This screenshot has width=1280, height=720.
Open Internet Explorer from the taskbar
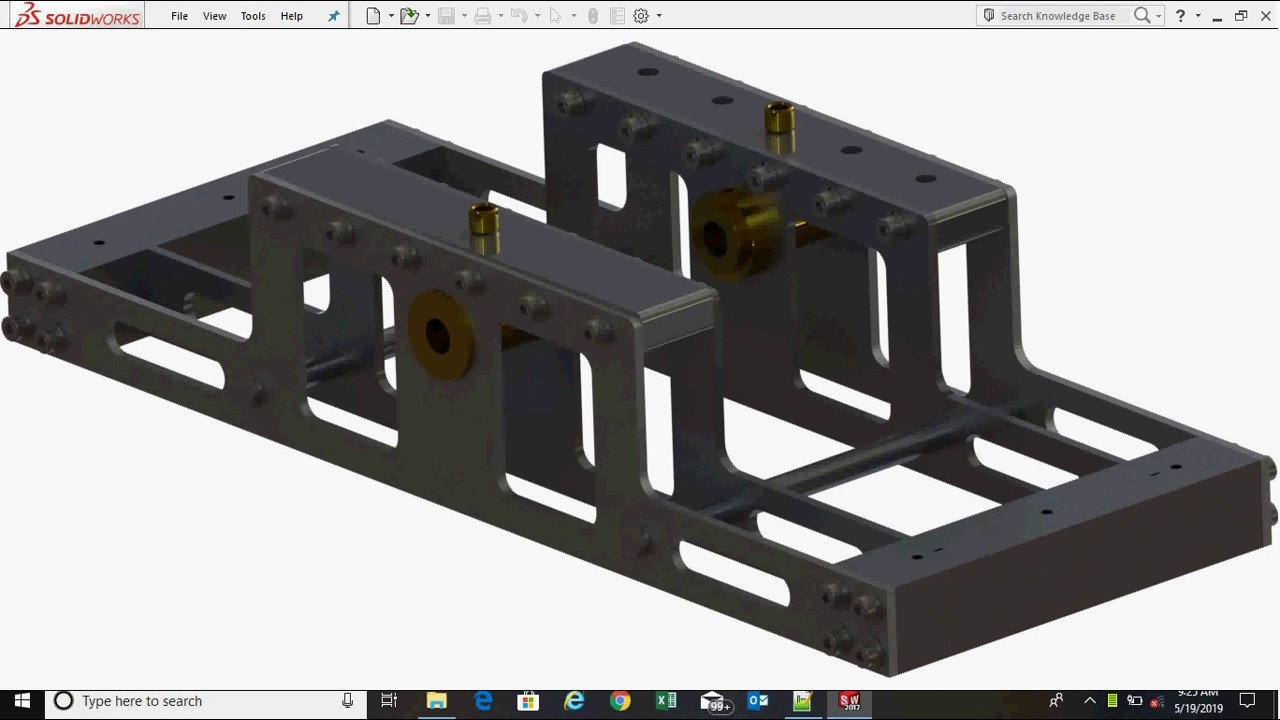point(574,701)
